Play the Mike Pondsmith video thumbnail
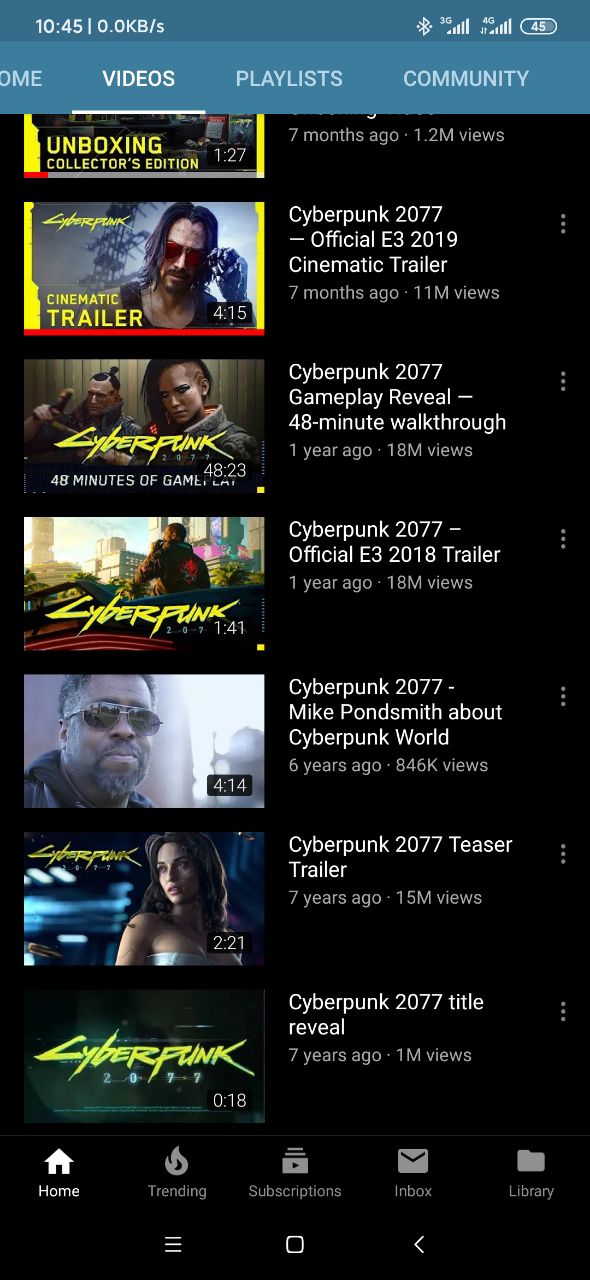This screenshot has height=1280, width=590. 144,741
